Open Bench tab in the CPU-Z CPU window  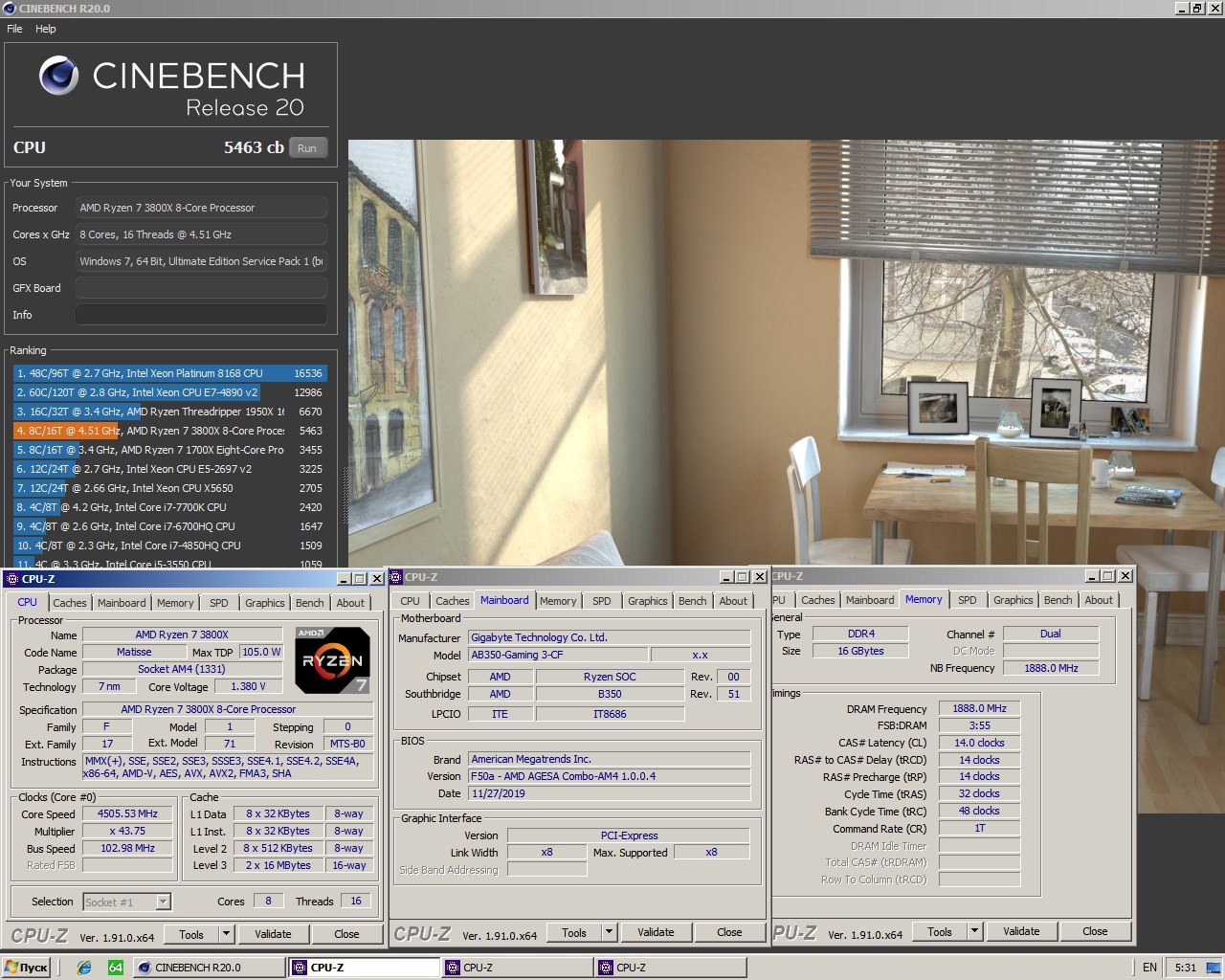(309, 603)
